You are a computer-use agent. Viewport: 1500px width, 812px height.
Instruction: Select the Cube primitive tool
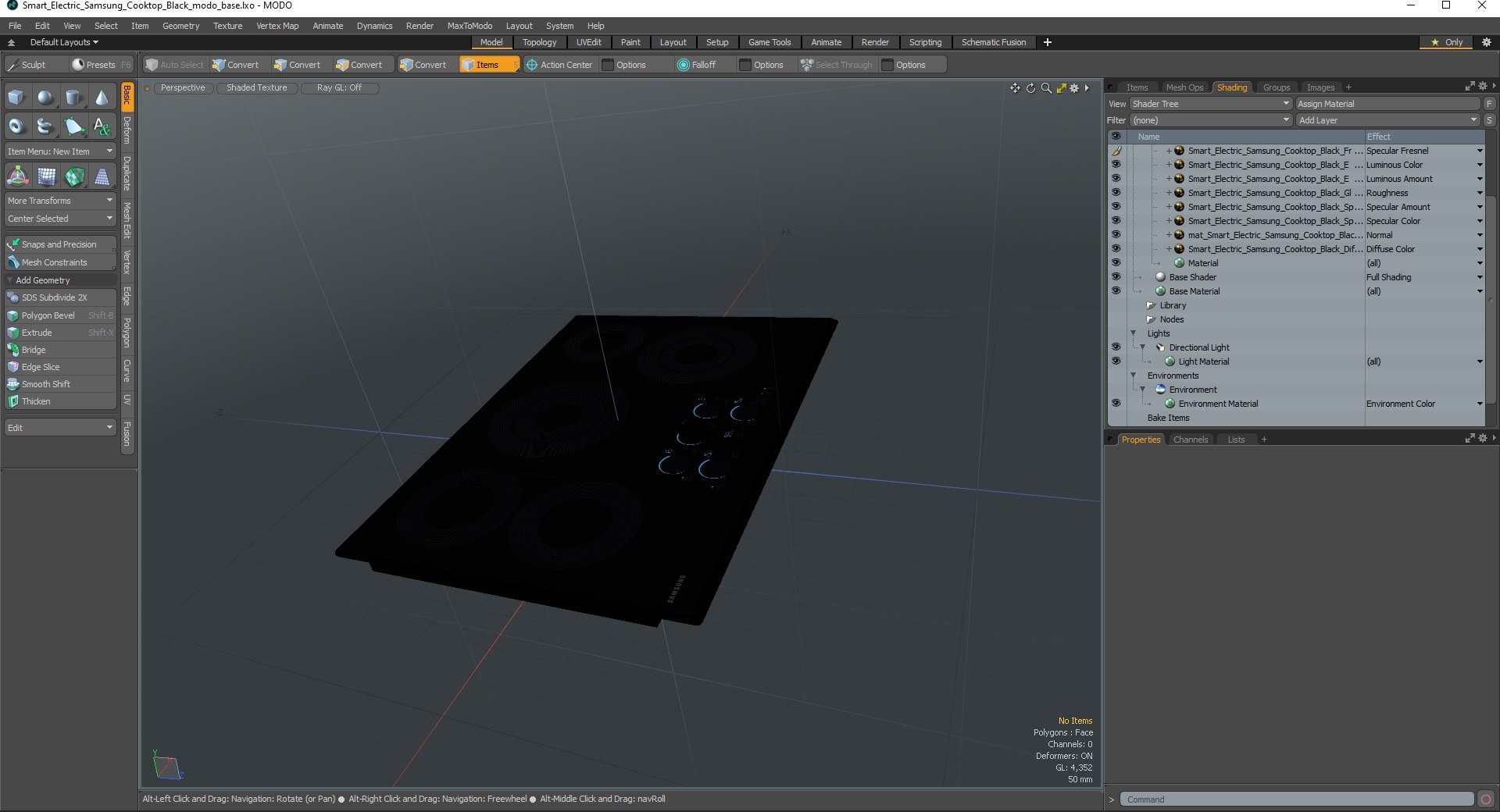pos(16,98)
